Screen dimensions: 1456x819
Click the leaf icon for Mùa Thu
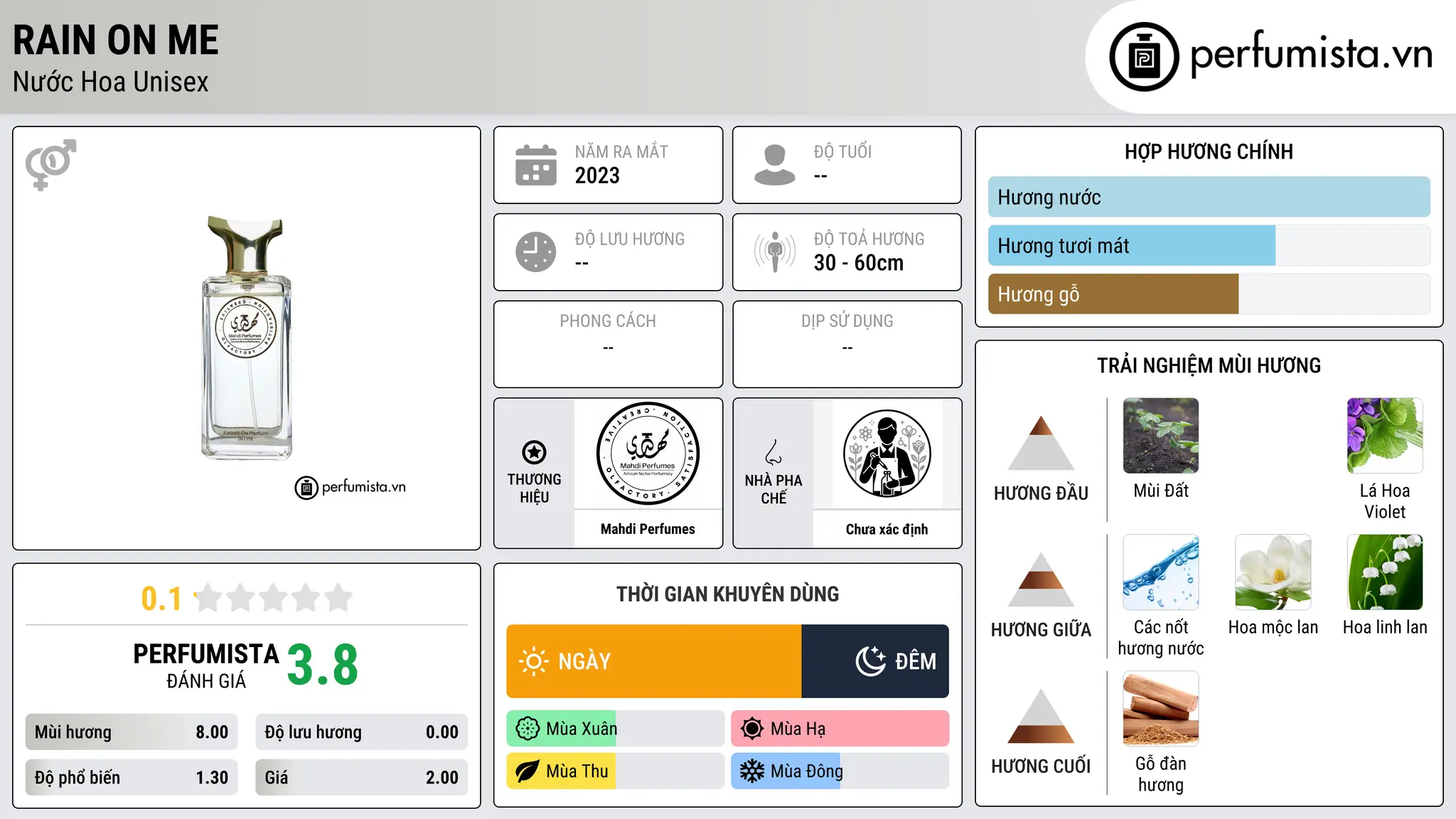pos(528,771)
